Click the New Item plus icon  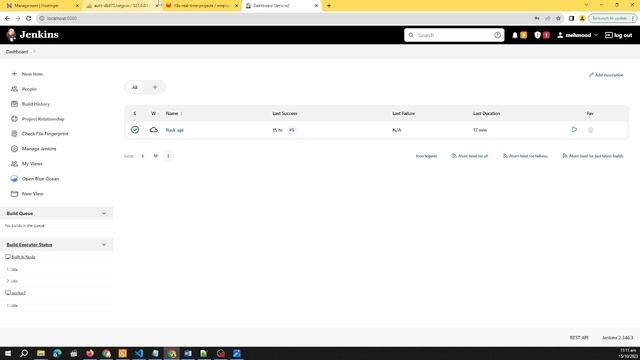(14, 74)
